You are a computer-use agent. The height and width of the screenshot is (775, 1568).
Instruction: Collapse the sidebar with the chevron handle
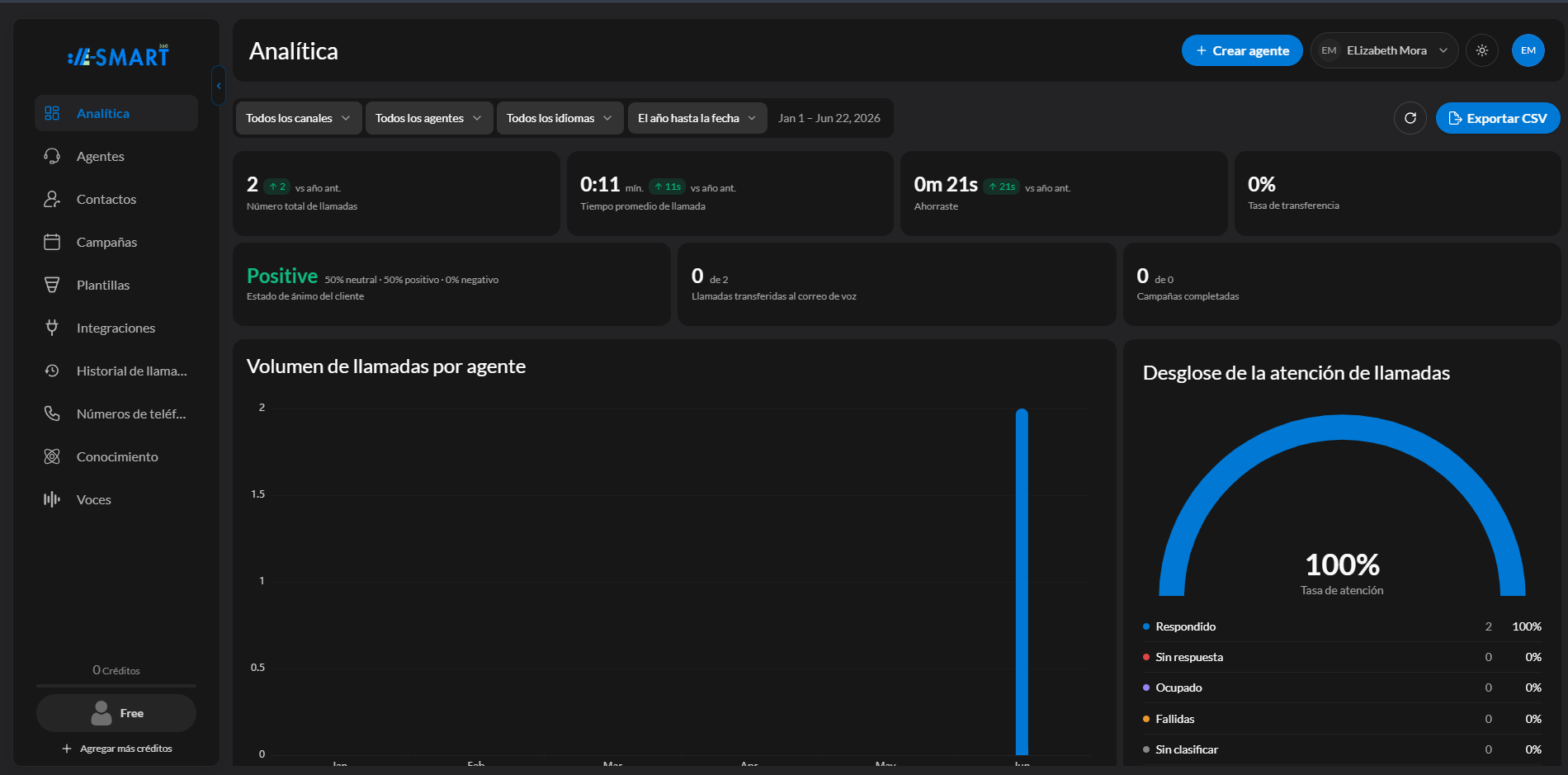click(219, 85)
